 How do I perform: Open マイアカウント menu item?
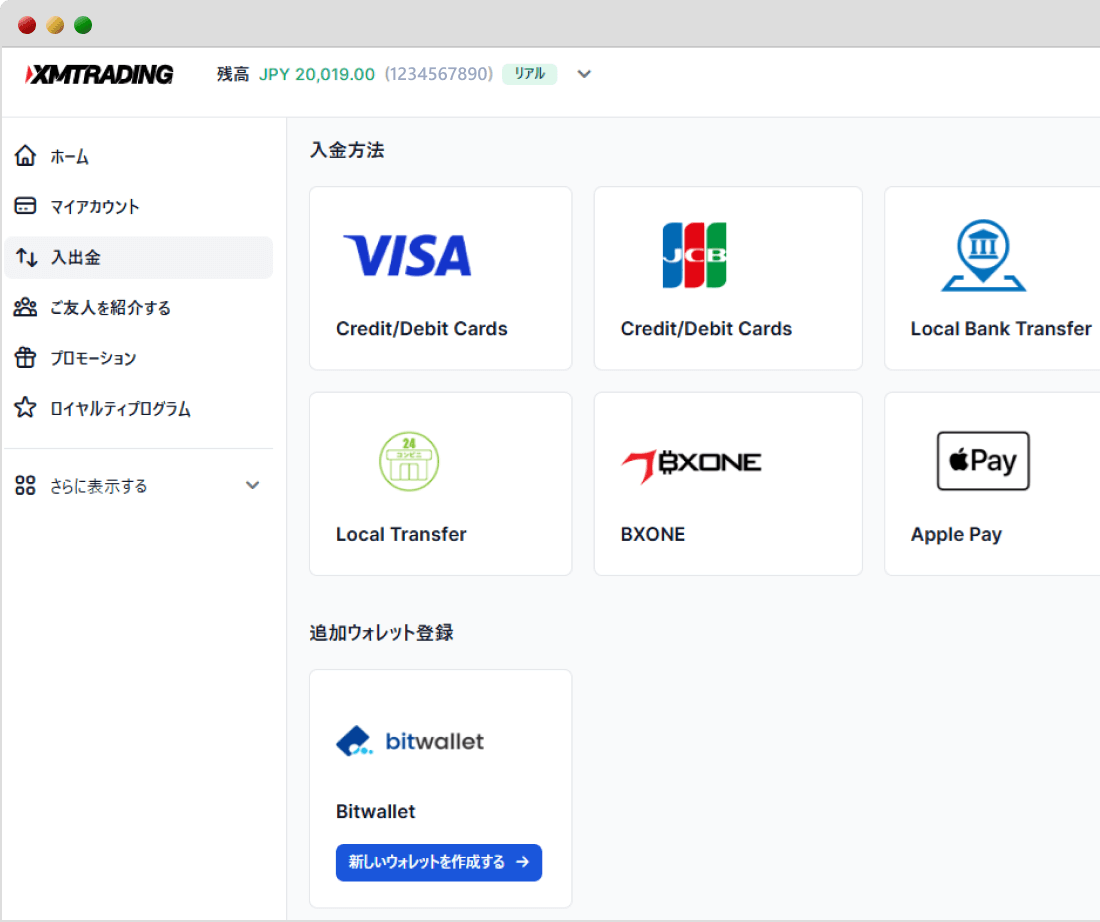pyautogui.click(x=139, y=206)
